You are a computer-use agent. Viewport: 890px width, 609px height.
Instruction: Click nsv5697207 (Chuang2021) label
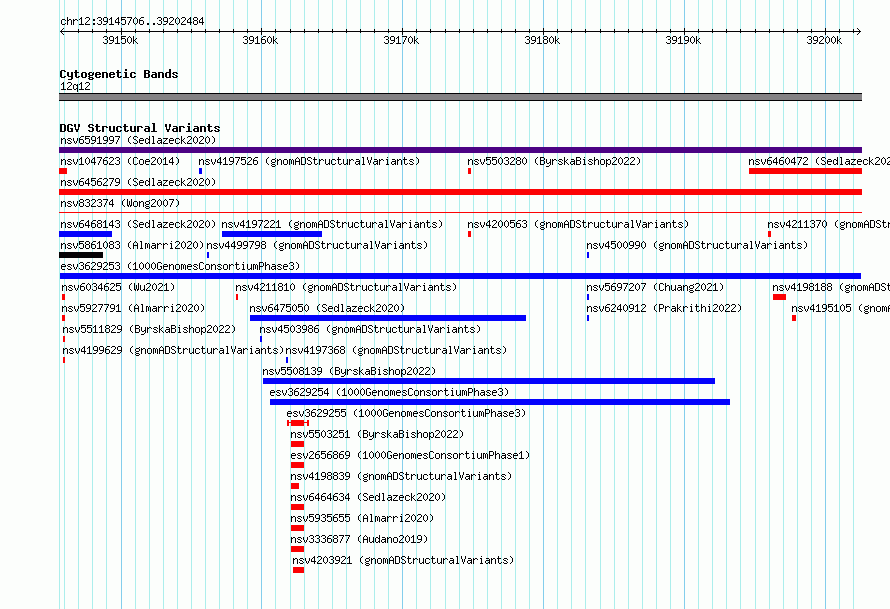pos(655,287)
